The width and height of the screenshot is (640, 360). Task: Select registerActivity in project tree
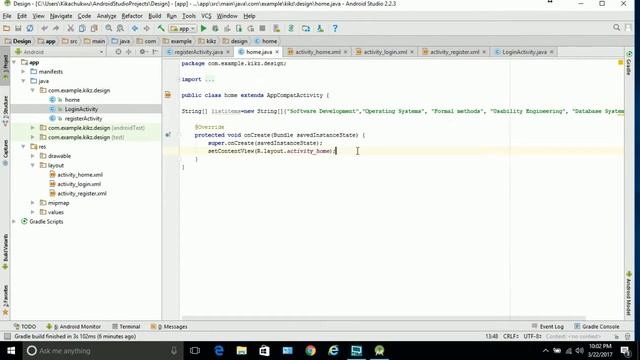coord(83,118)
